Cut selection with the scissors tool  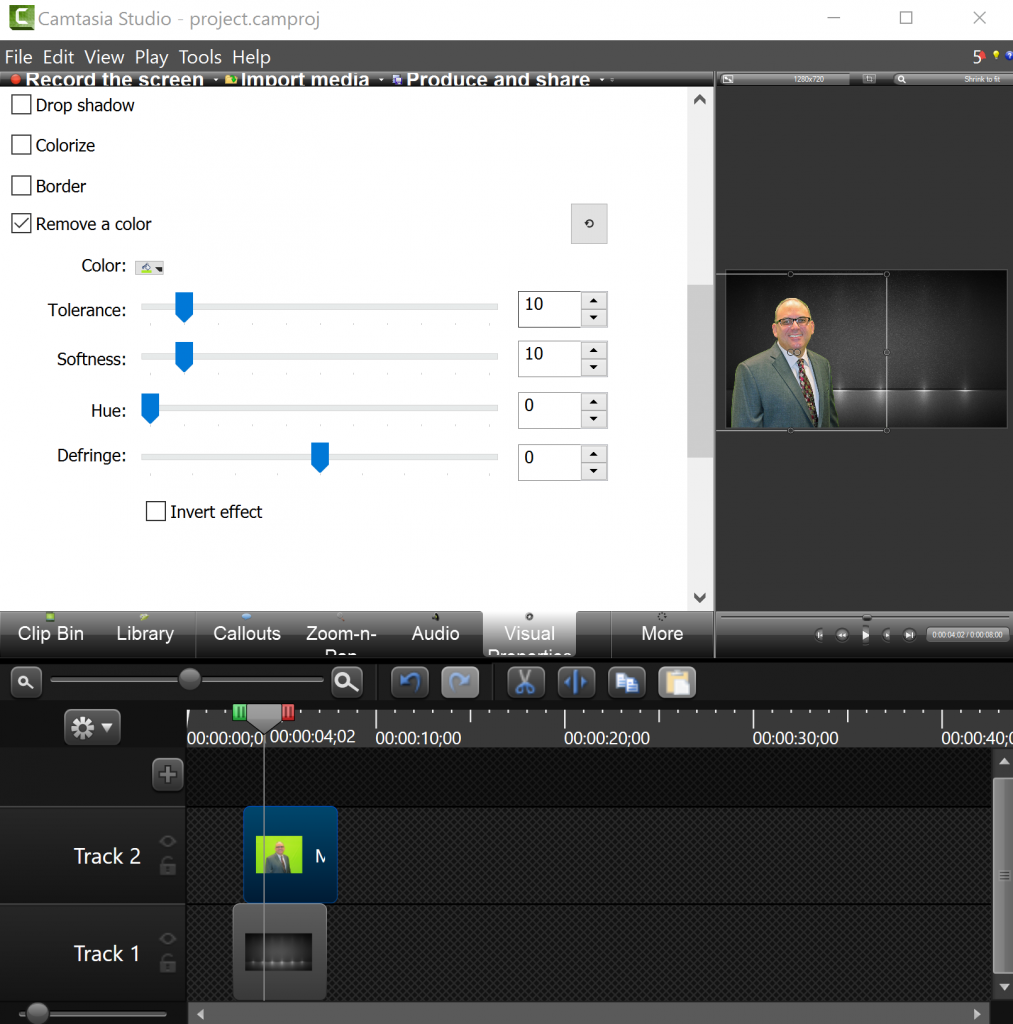click(x=525, y=682)
